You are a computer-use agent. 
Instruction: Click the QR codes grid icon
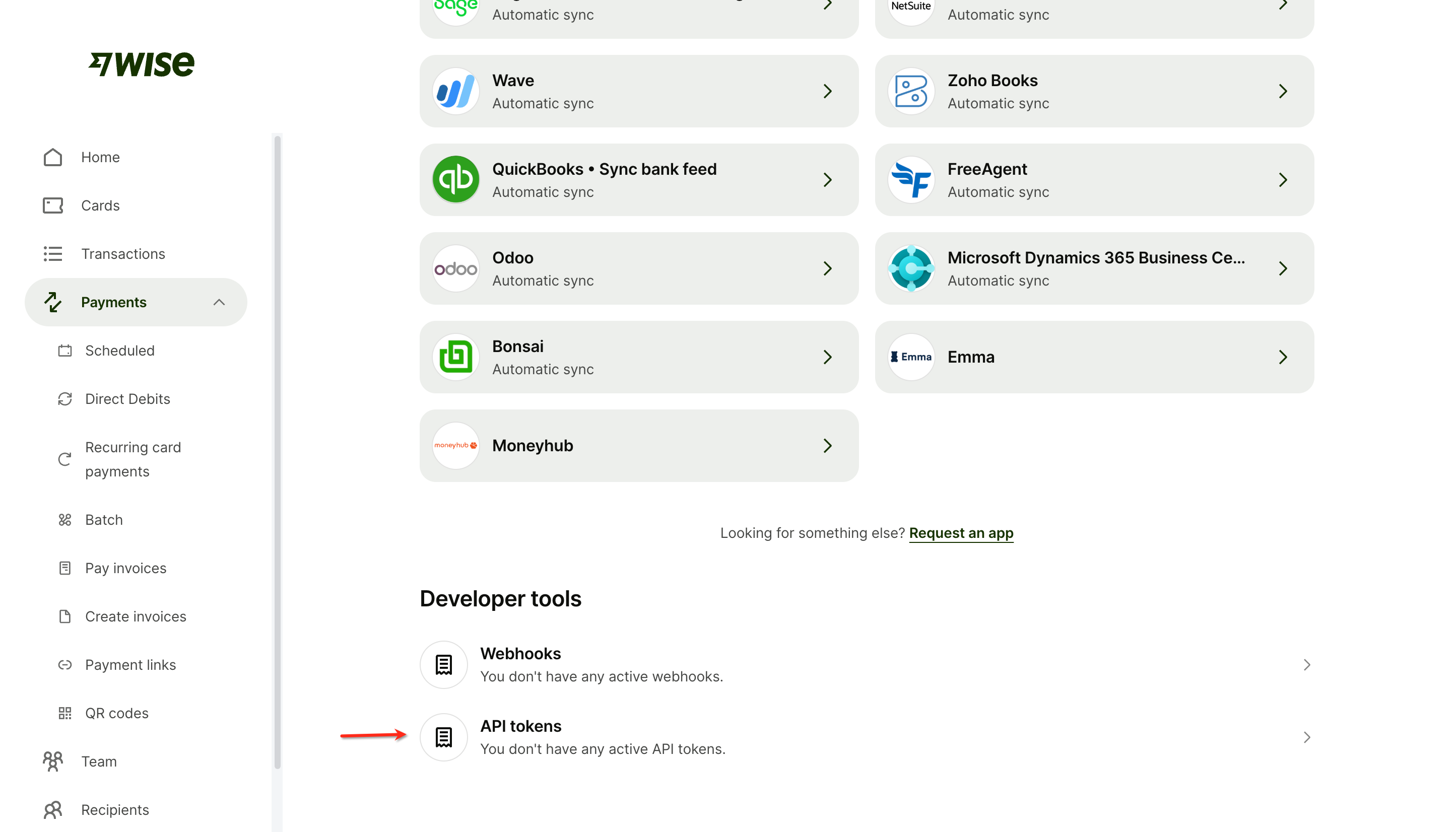tap(65, 713)
